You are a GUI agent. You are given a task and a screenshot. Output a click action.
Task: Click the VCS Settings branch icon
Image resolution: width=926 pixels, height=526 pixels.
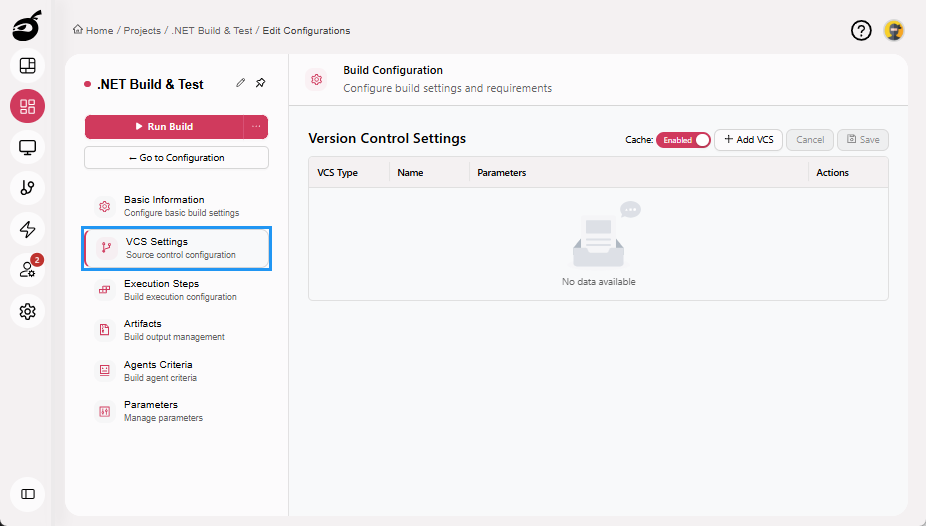click(106, 248)
